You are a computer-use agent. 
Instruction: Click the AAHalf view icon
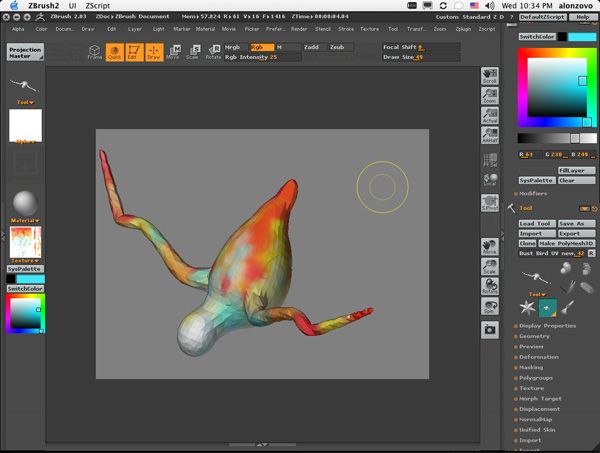[490, 136]
